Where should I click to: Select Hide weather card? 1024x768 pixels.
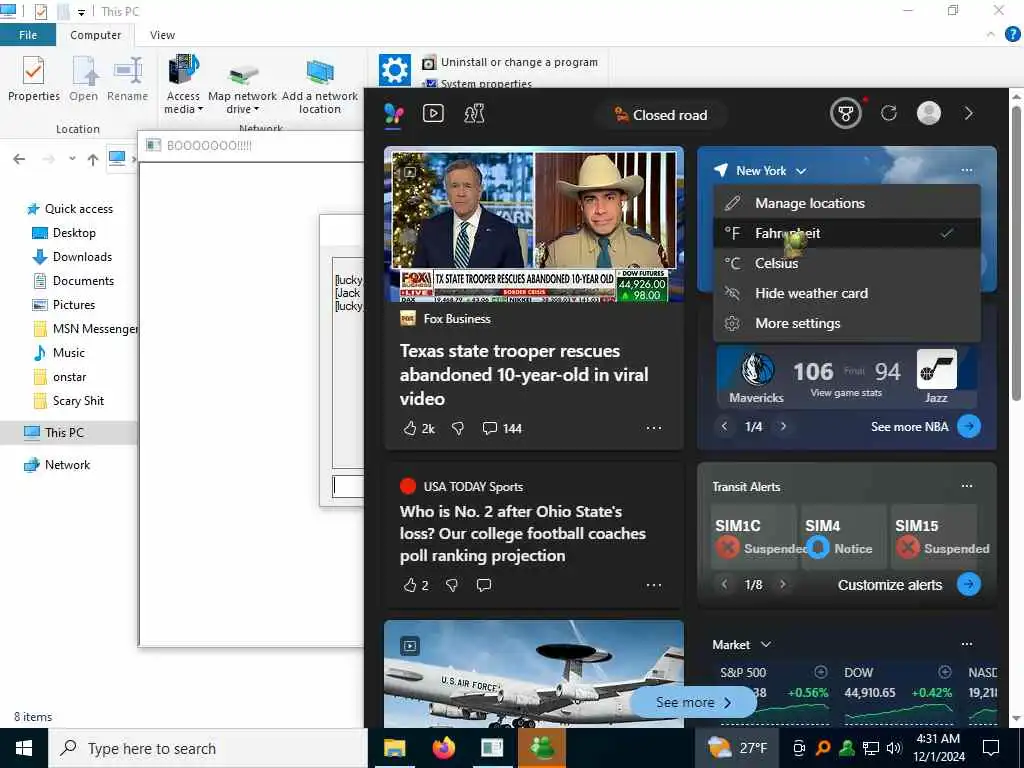847,293
